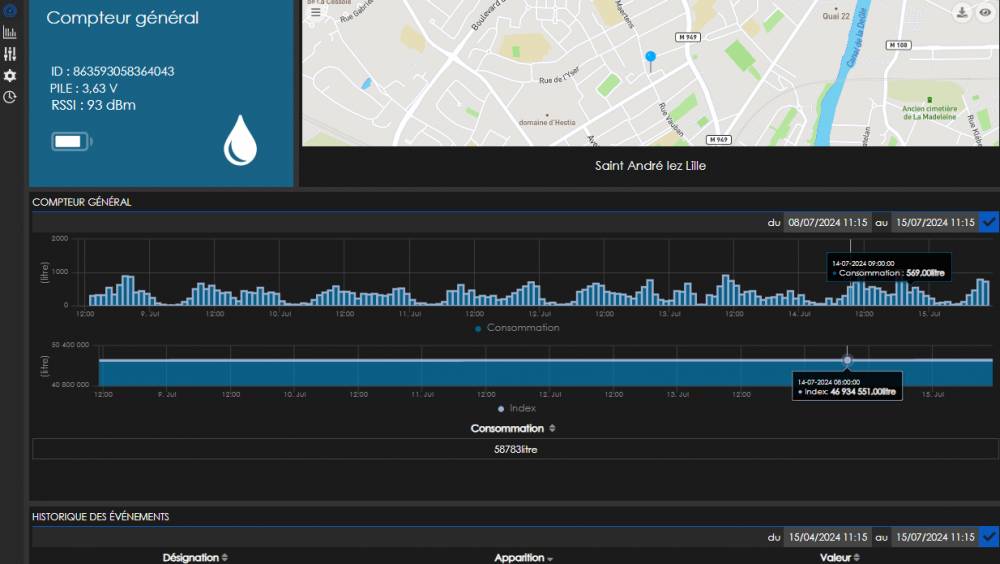Open the gear configuration sidebar icon

coord(10,75)
